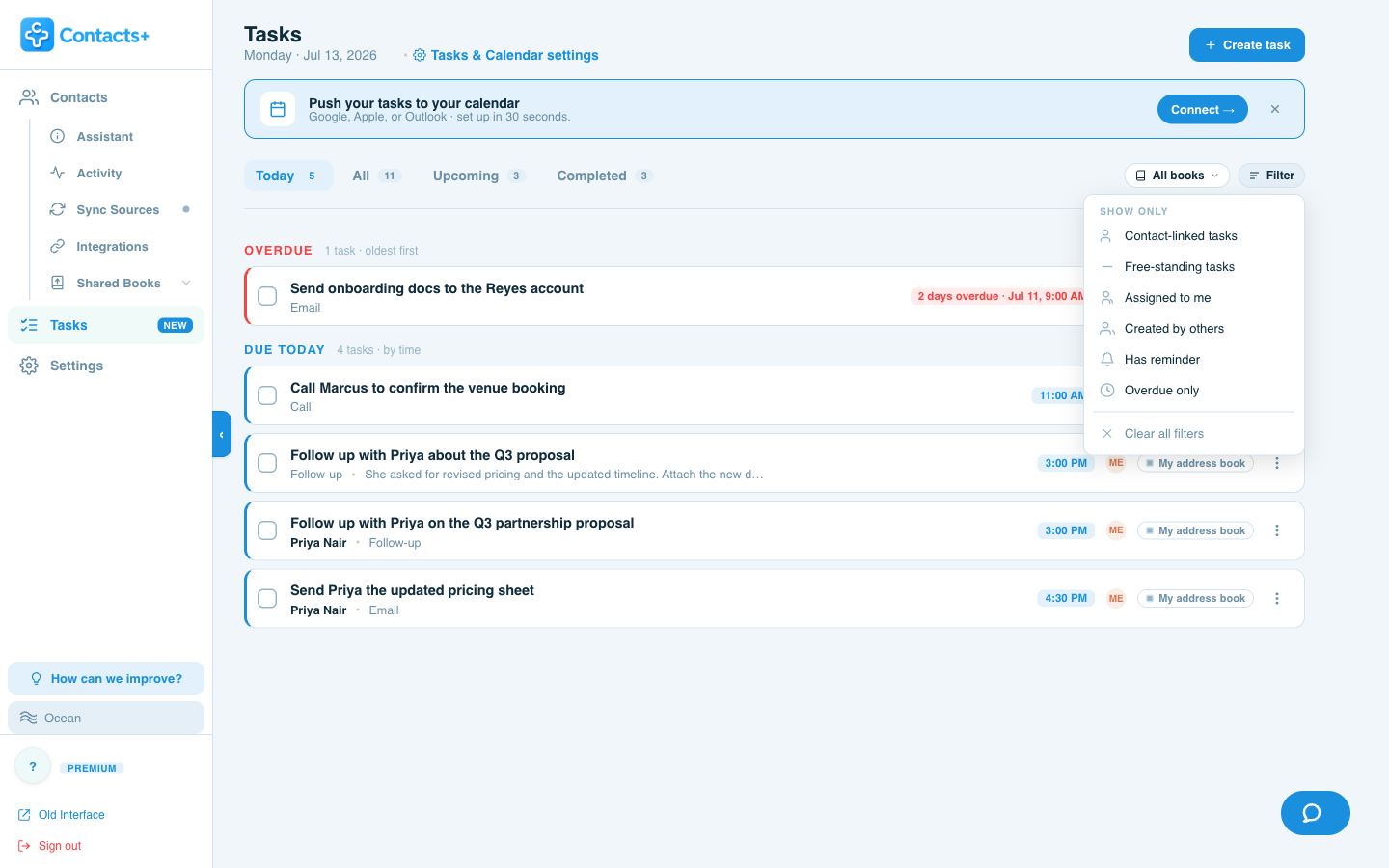Click ME avatar on partnership proposal task
This screenshot has width=1389, height=868.
tap(1116, 530)
